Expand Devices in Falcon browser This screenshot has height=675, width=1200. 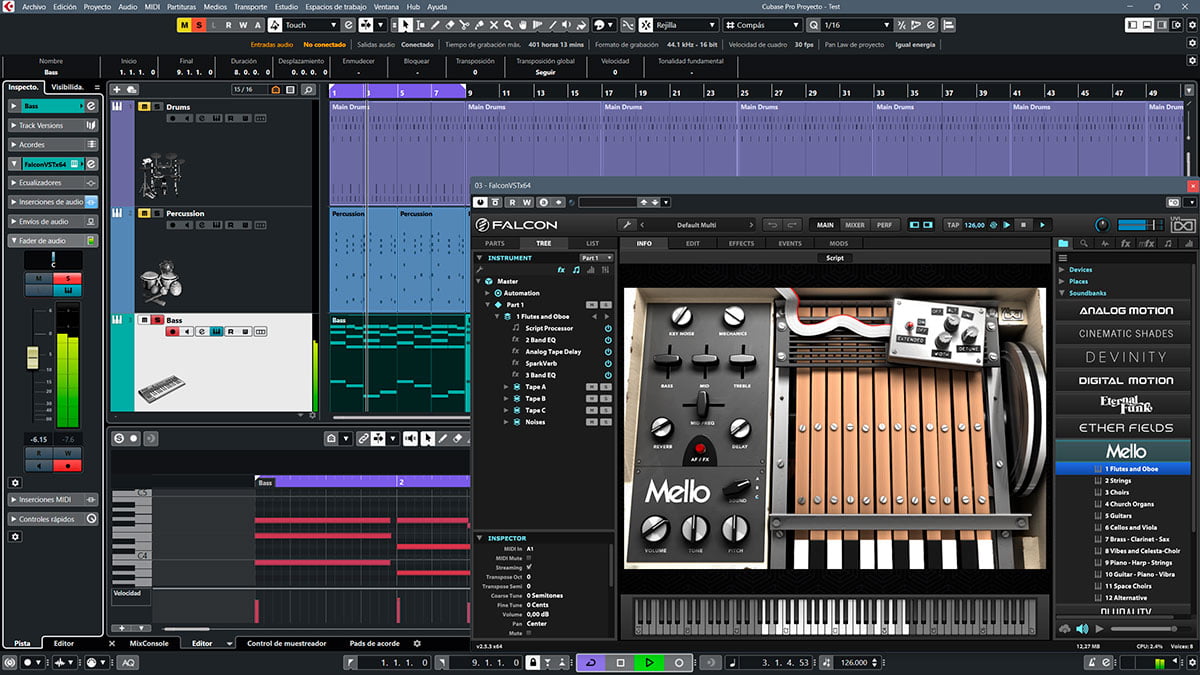click(1062, 269)
